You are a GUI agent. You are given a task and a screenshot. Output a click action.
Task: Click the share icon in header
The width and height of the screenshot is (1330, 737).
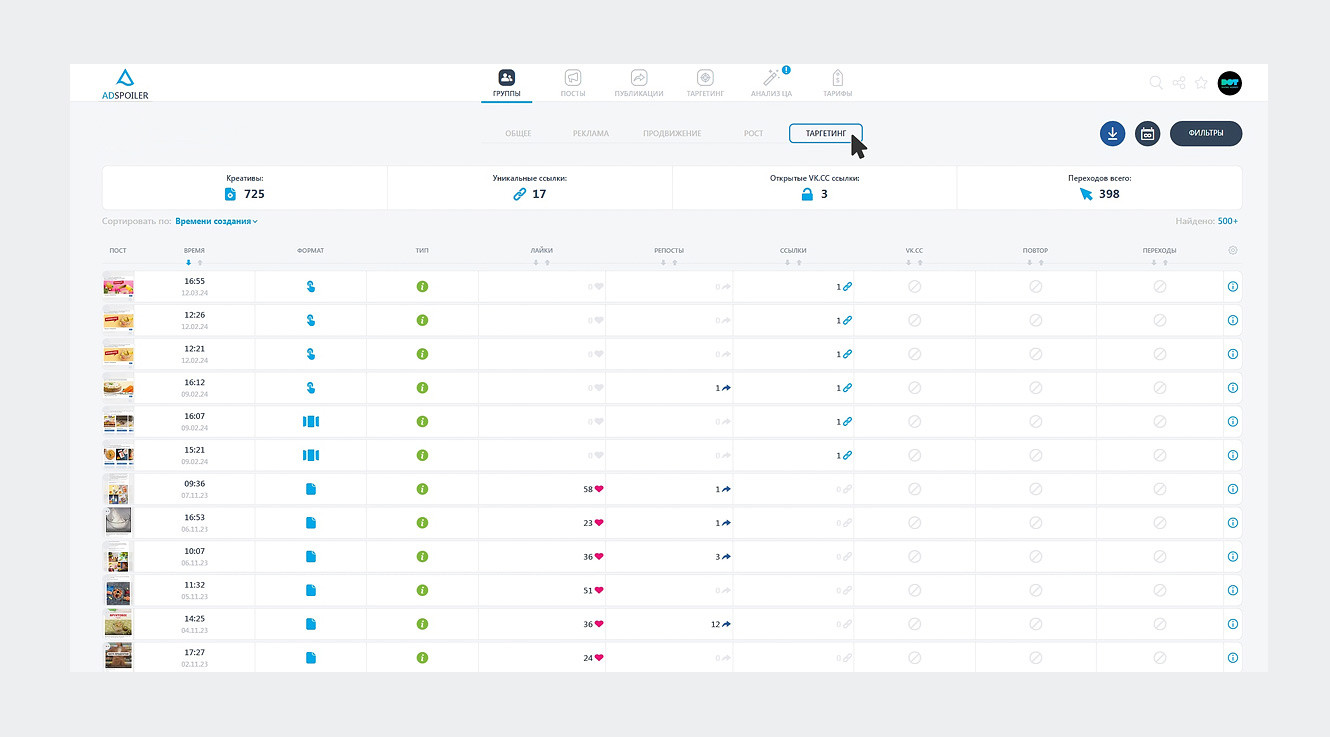point(1179,83)
